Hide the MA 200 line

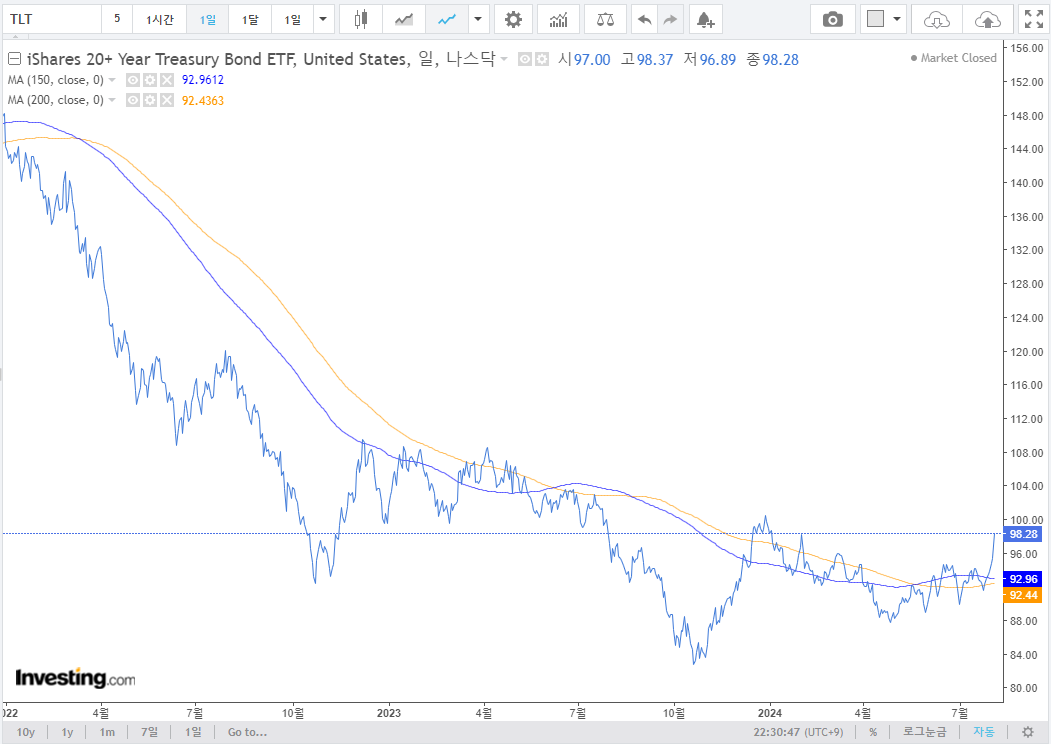pyautogui.click(x=133, y=101)
